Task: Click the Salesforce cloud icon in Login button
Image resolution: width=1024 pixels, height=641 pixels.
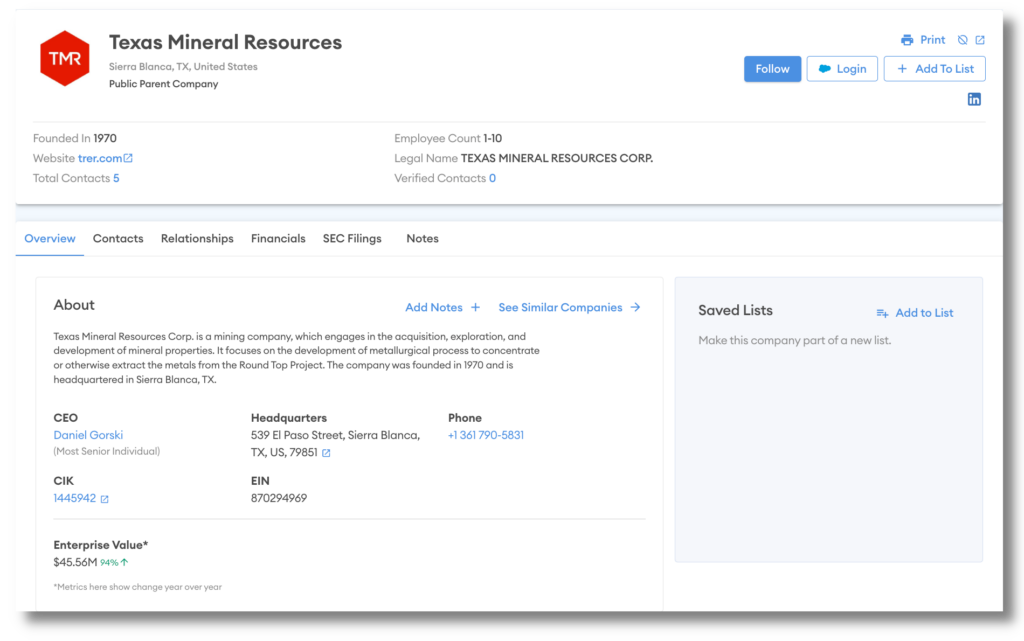Action: tap(825, 69)
